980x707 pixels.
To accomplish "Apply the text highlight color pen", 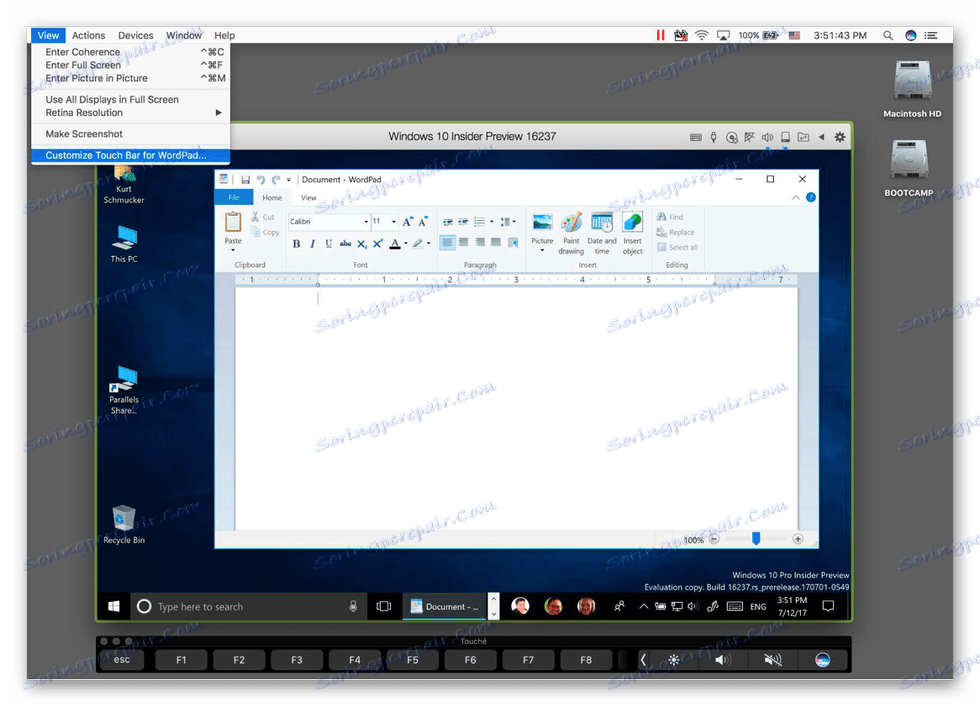I will click(x=418, y=244).
